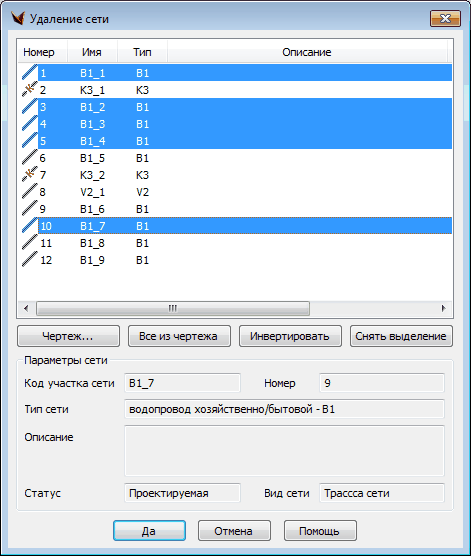Screen dimensions: 471x556
Task: Click the pipe icon of network B1_1
Action: coord(29,73)
